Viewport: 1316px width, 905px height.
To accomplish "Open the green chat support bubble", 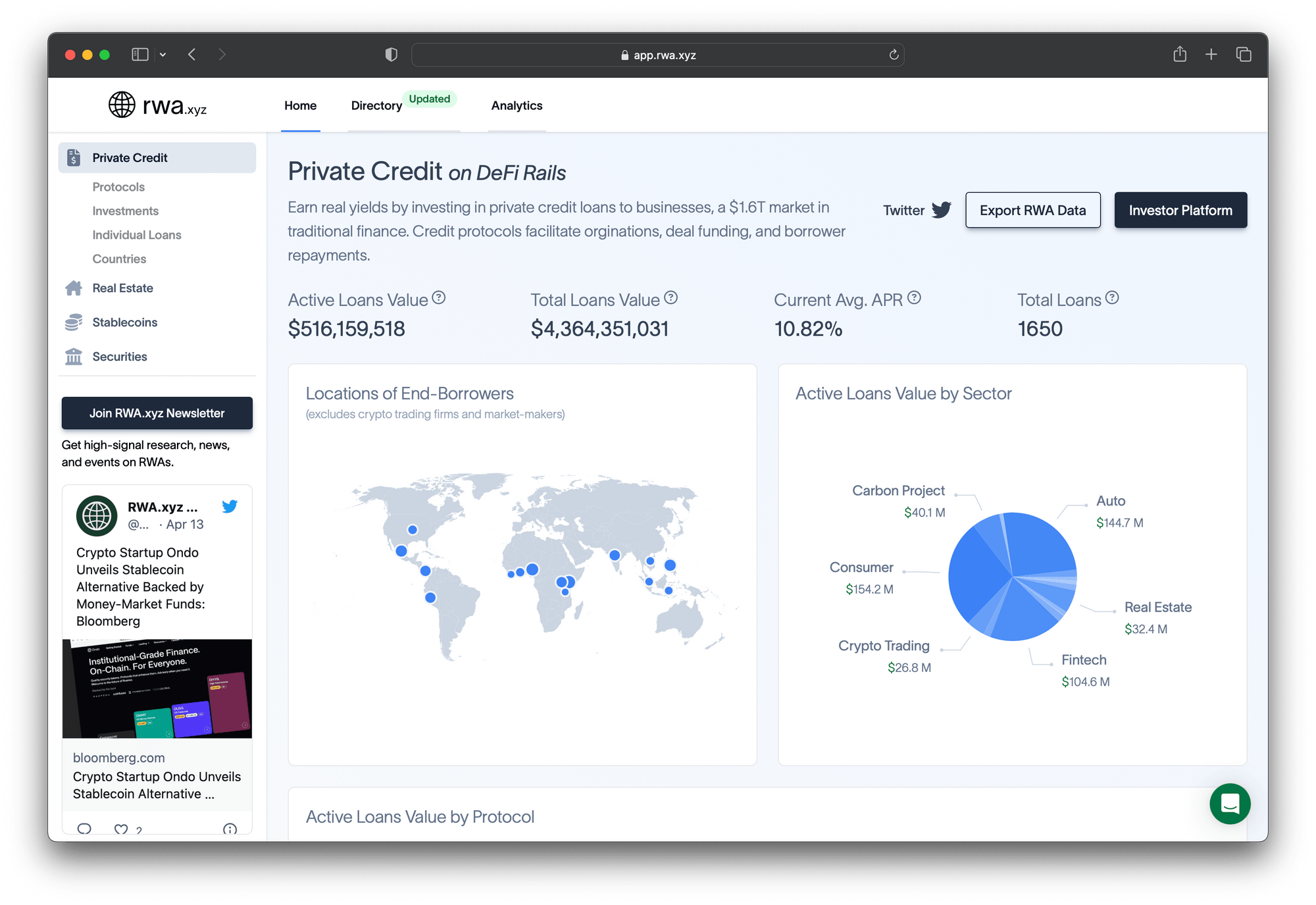I will point(1230,804).
